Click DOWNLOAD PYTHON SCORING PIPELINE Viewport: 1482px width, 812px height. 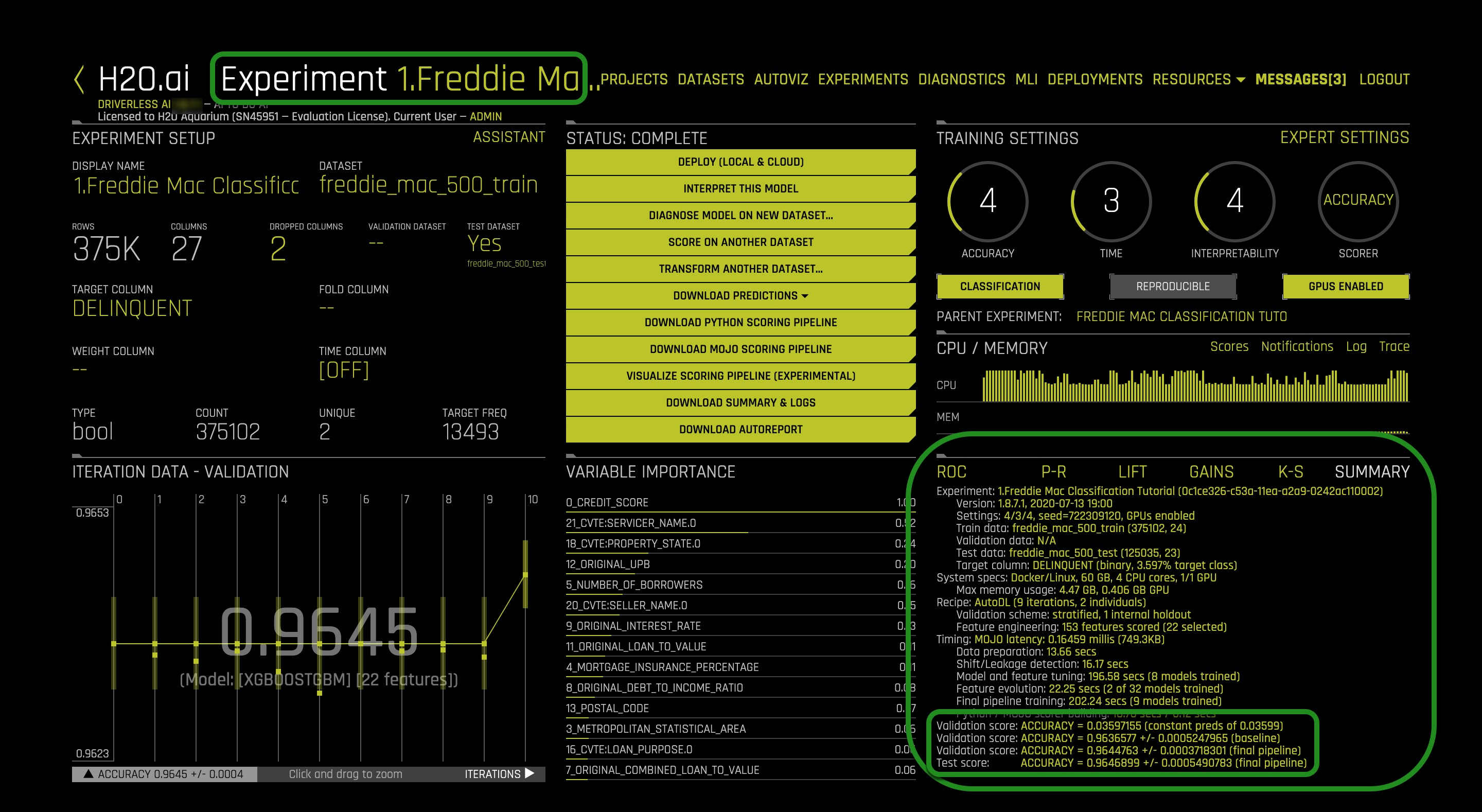740,322
